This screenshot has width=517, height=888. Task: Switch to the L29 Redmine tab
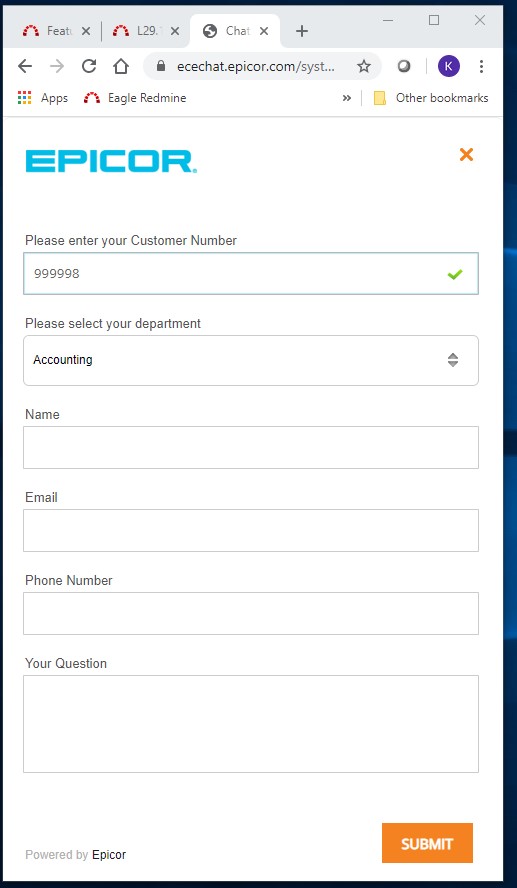coord(143,31)
